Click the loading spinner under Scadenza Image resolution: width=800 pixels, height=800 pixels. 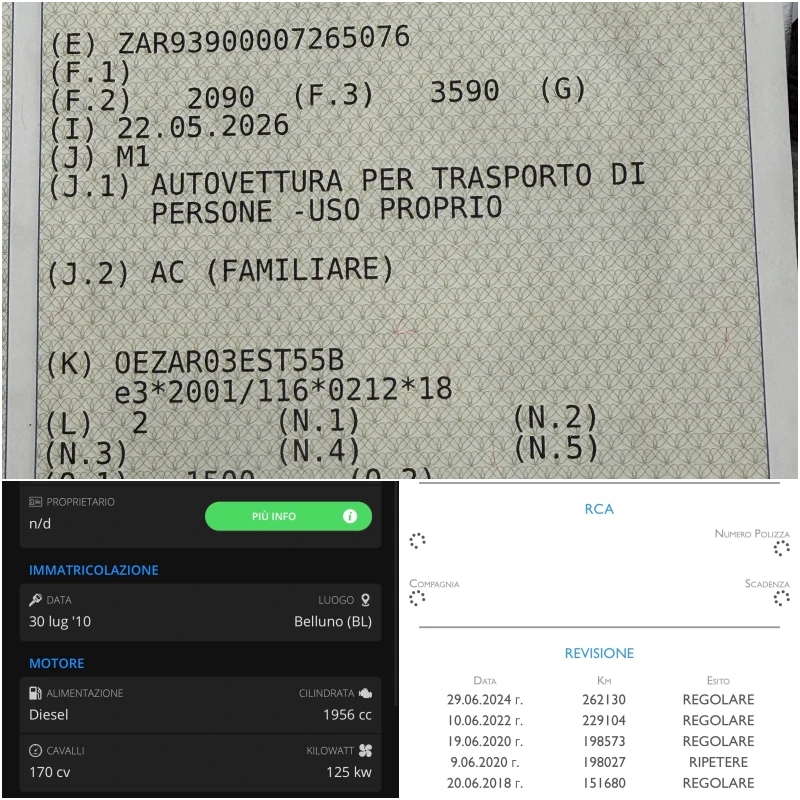(x=781, y=598)
